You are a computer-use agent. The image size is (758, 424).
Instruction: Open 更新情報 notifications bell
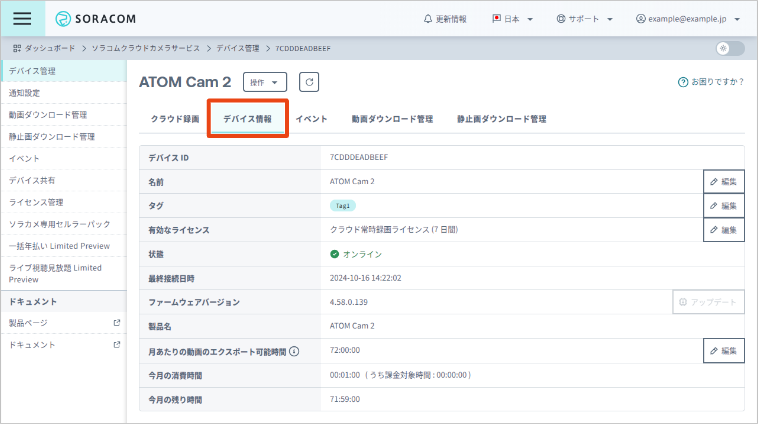445,19
